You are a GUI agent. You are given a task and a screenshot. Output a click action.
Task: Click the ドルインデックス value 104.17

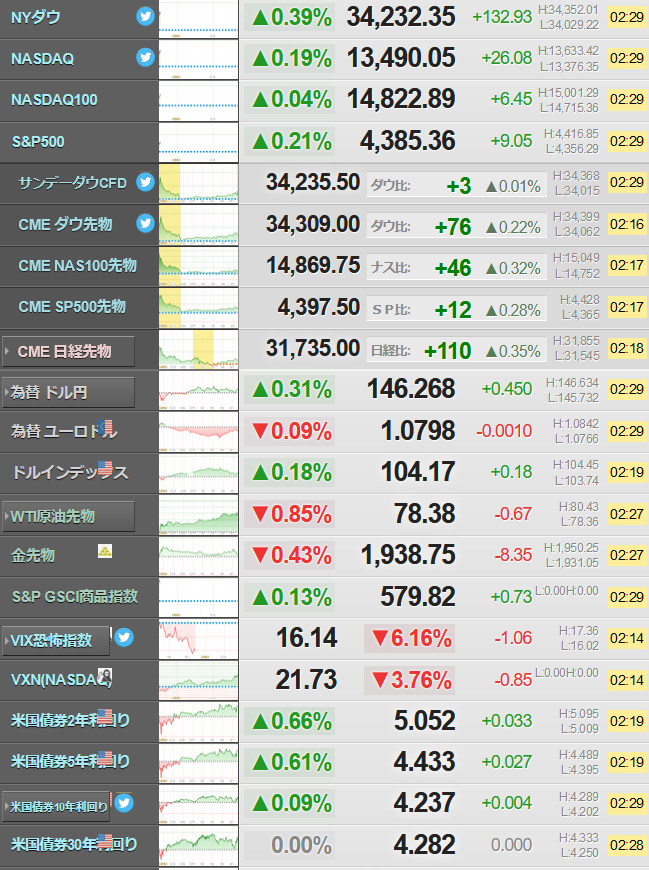tap(418, 472)
